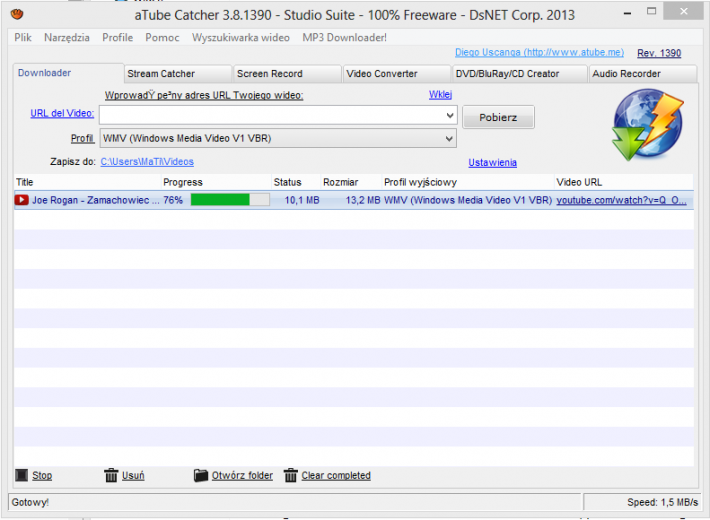Click the Profil label link
The image size is (710, 520).
click(82, 138)
